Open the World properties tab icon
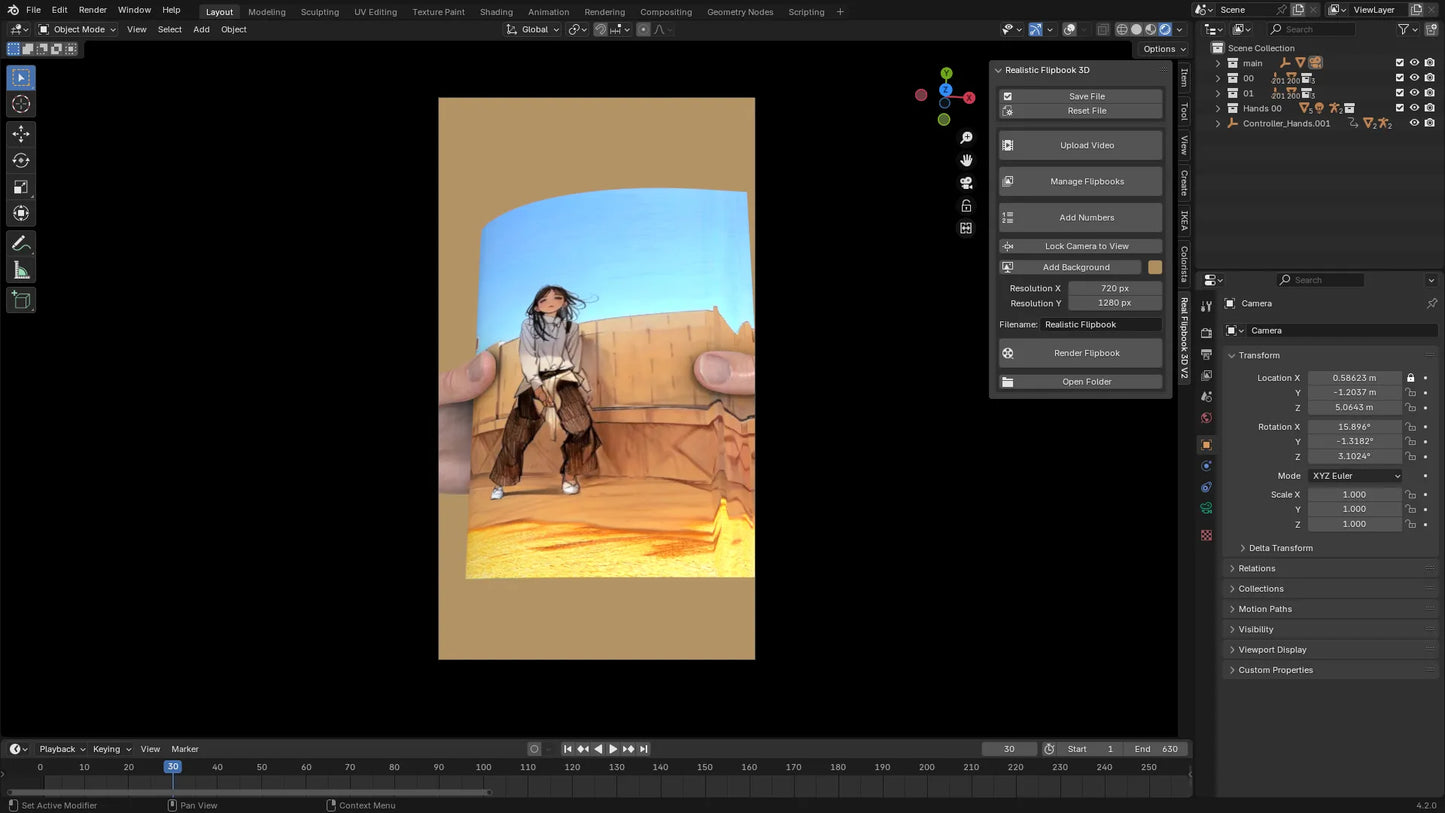 click(1206, 418)
